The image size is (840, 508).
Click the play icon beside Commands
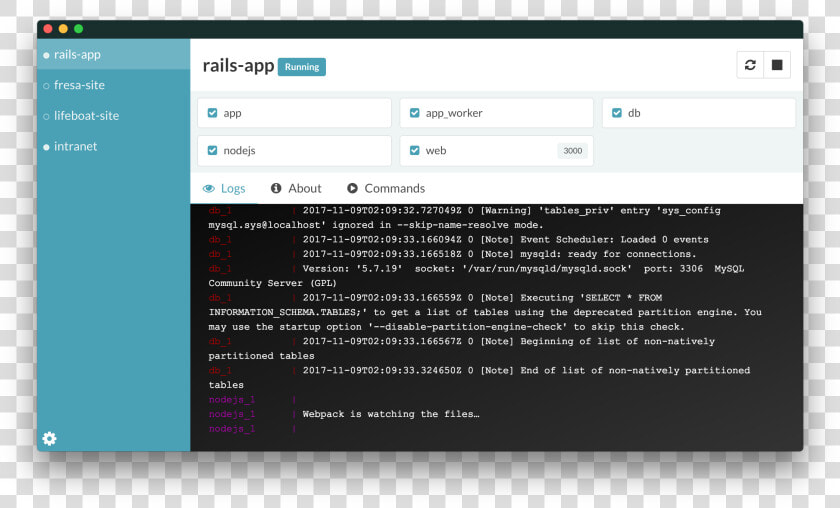352,188
